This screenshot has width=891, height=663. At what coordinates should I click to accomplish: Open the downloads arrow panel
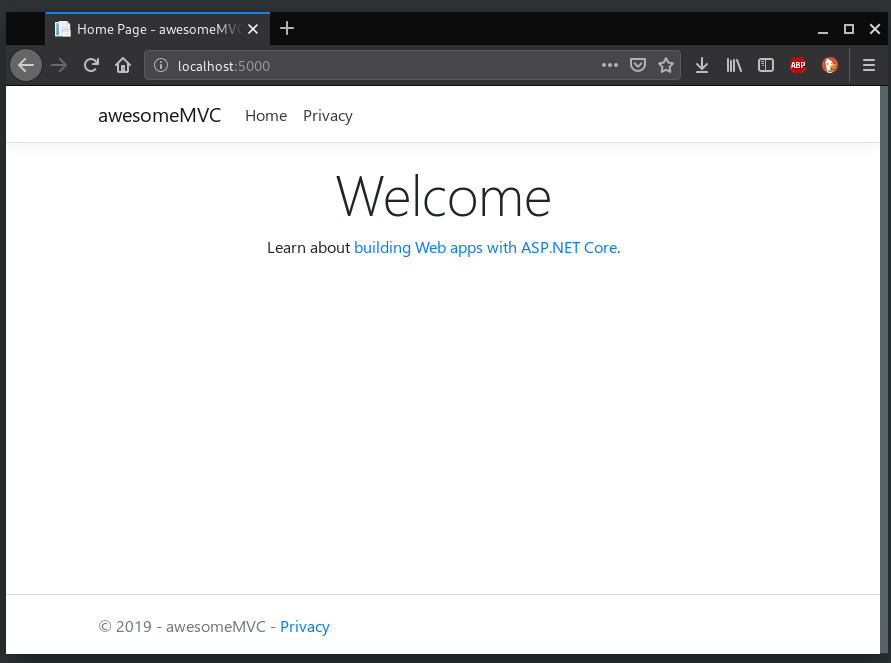pos(702,65)
